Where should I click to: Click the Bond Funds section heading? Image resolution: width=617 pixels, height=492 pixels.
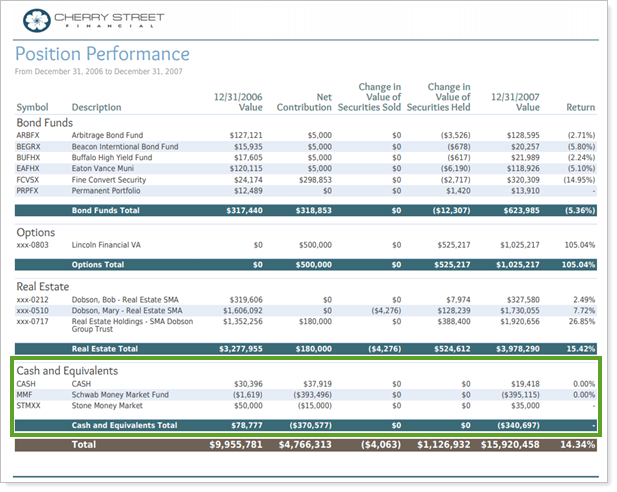44,122
